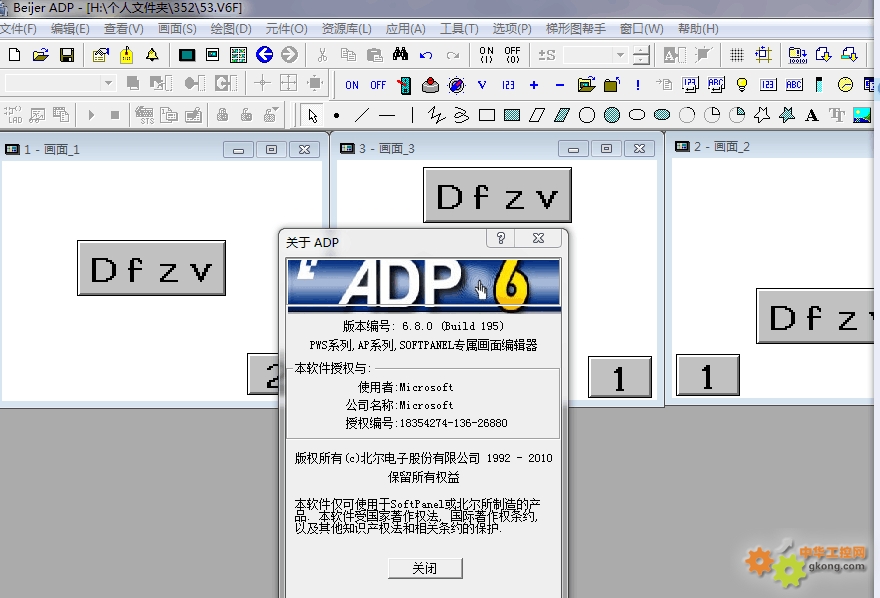
Task: Click the yellow pie chart icon
Action: click(x=845, y=85)
